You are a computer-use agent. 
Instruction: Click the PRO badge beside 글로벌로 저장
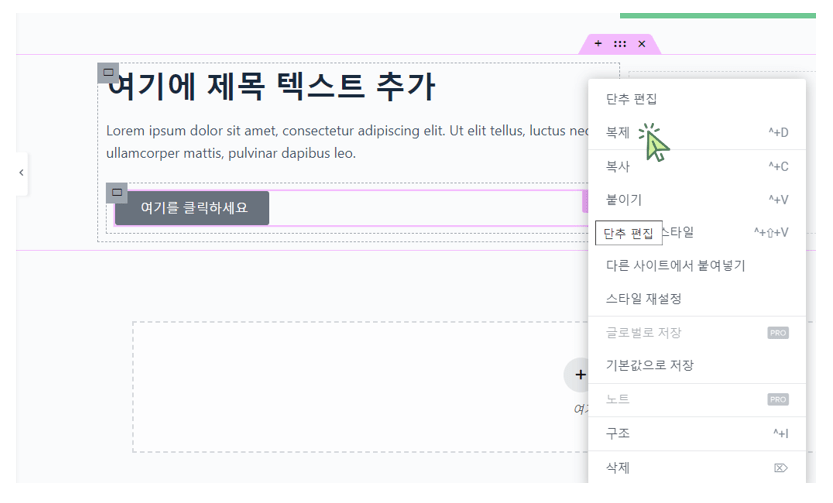(778, 333)
